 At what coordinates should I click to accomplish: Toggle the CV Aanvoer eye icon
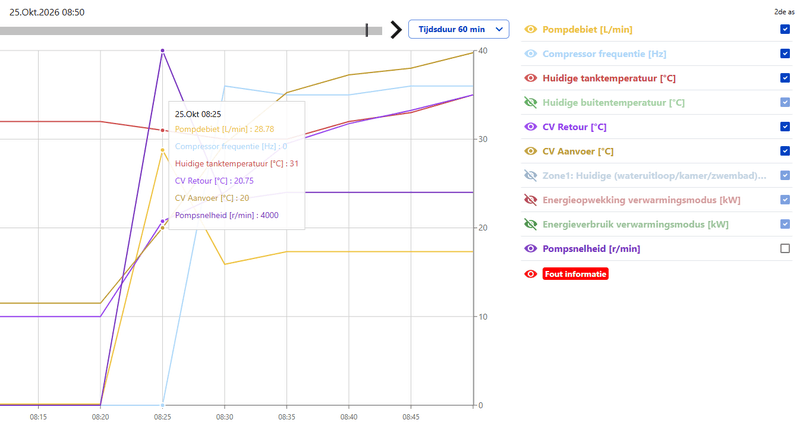[x=531, y=151]
